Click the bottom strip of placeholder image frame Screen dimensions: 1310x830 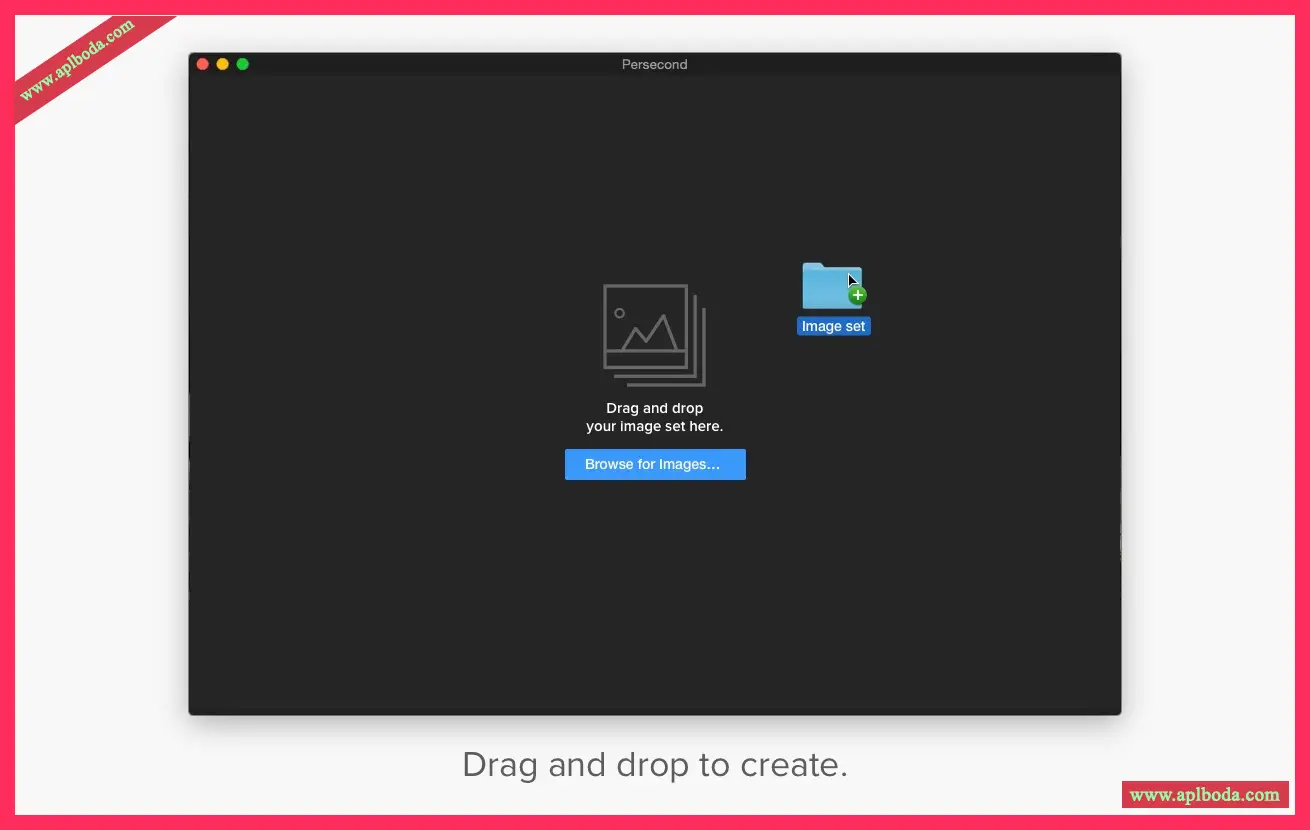click(645, 360)
